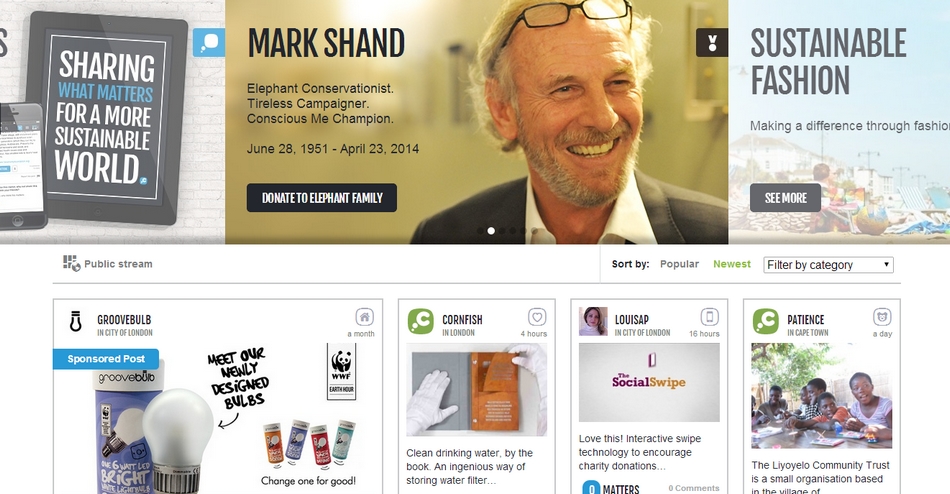Viewport: 950px width, 494px height.
Task: Open the Louisap profile photo
Action: tap(593, 321)
